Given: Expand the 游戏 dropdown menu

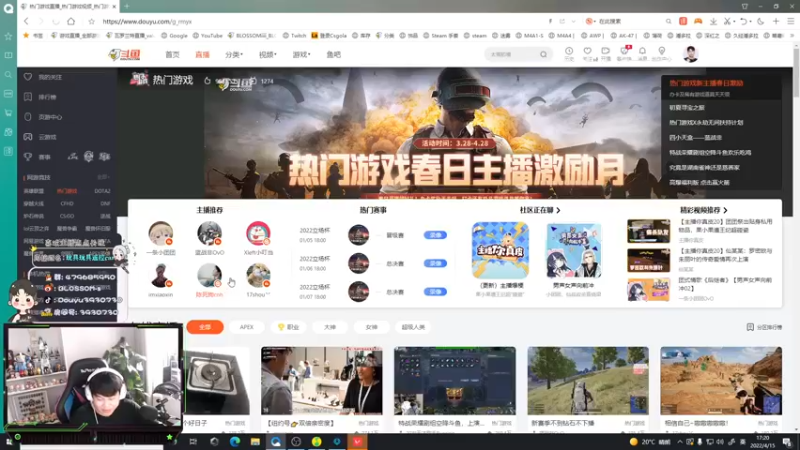Looking at the screenshot, I should click(x=301, y=55).
